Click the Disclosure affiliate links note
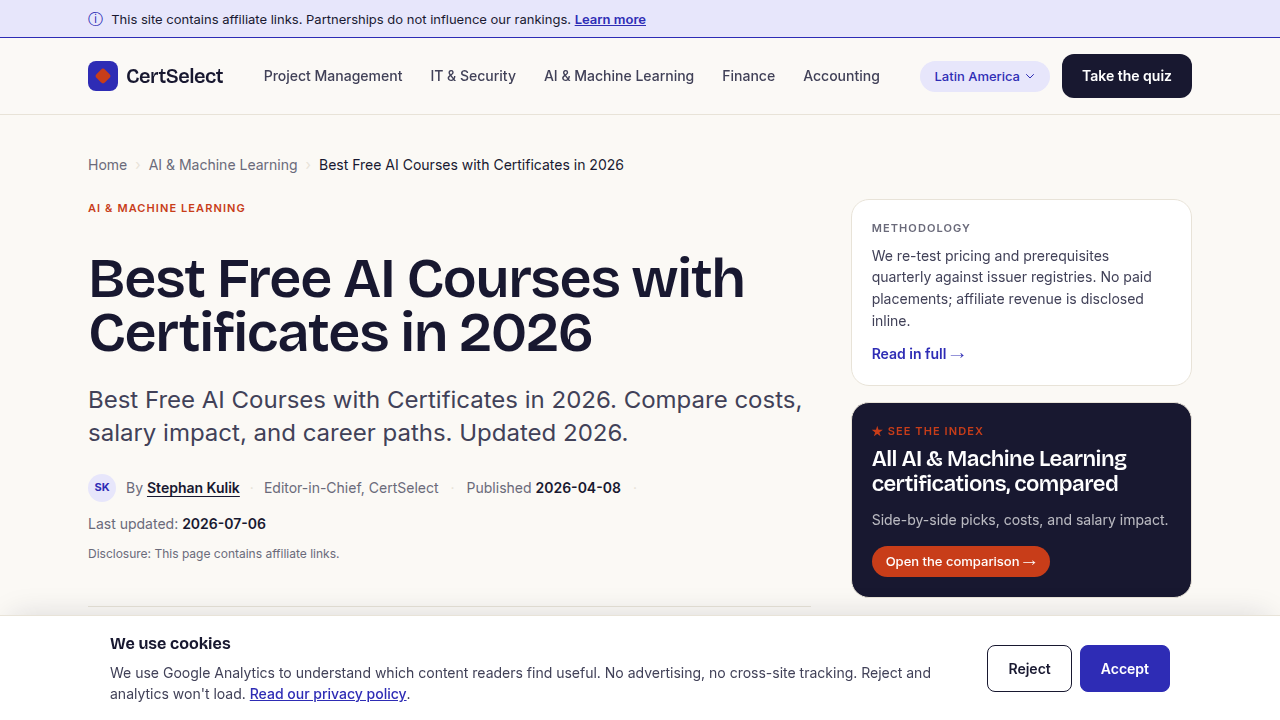The height and width of the screenshot is (720, 1280). (x=214, y=554)
